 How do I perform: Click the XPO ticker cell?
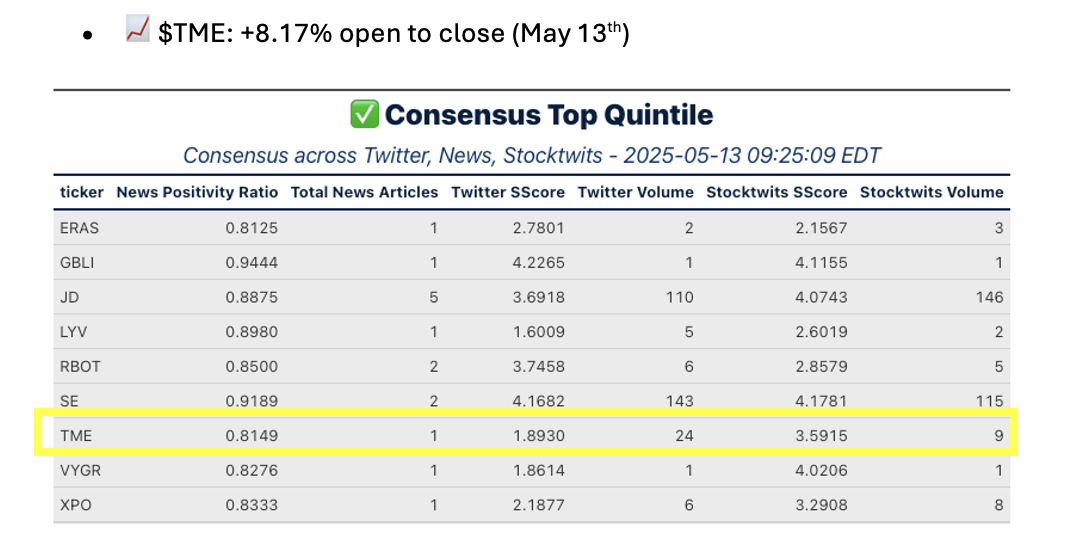(x=76, y=505)
